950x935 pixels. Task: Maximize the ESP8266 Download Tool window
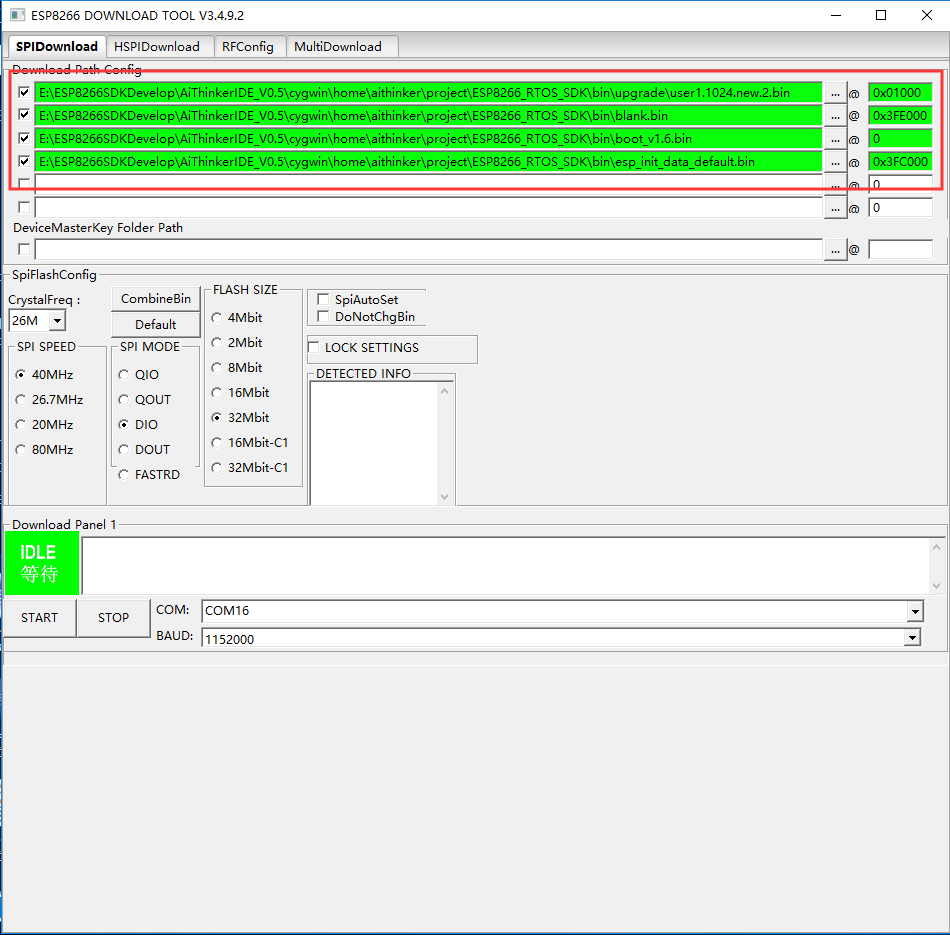pos(881,15)
